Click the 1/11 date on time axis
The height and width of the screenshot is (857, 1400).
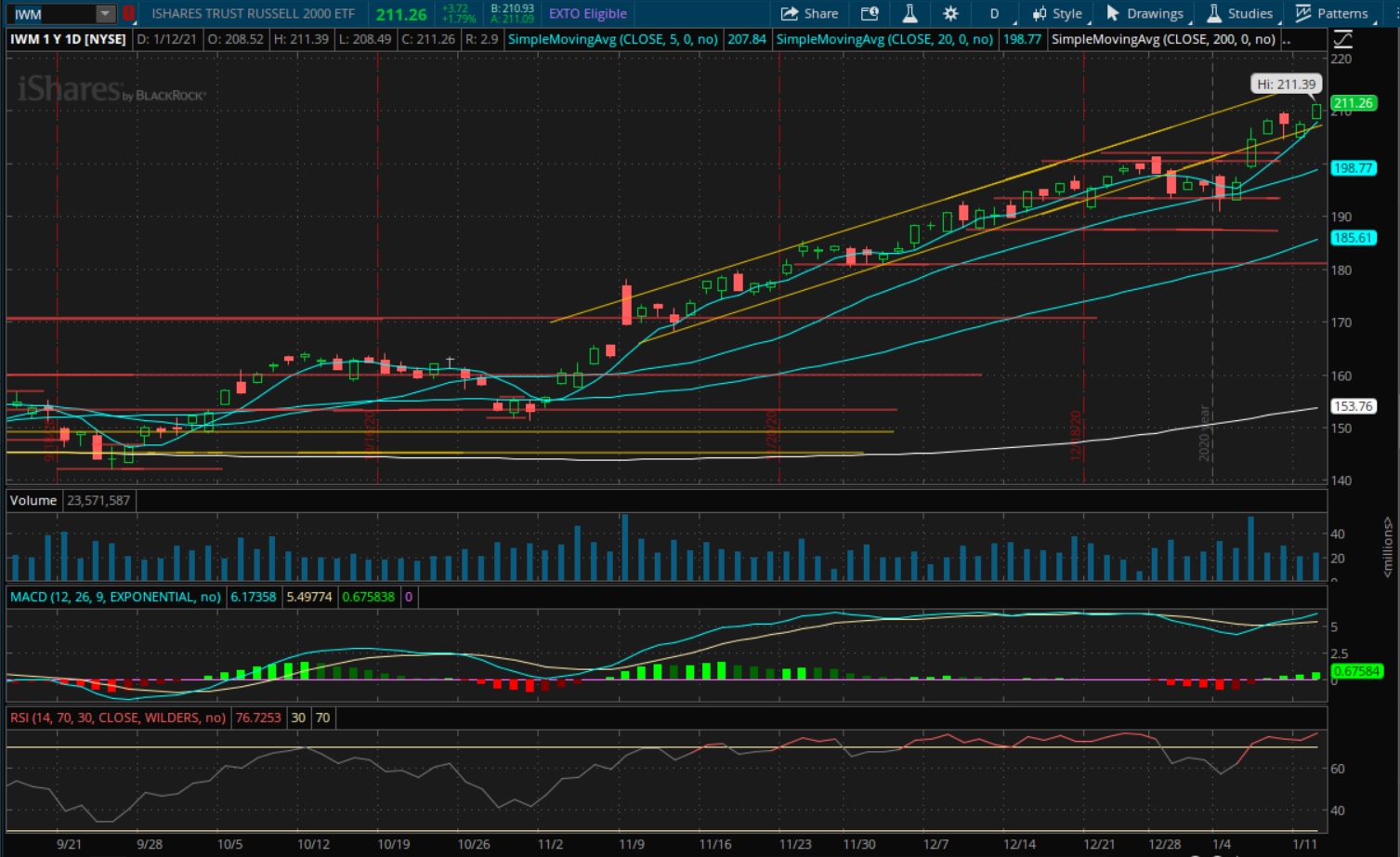point(1305,844)
